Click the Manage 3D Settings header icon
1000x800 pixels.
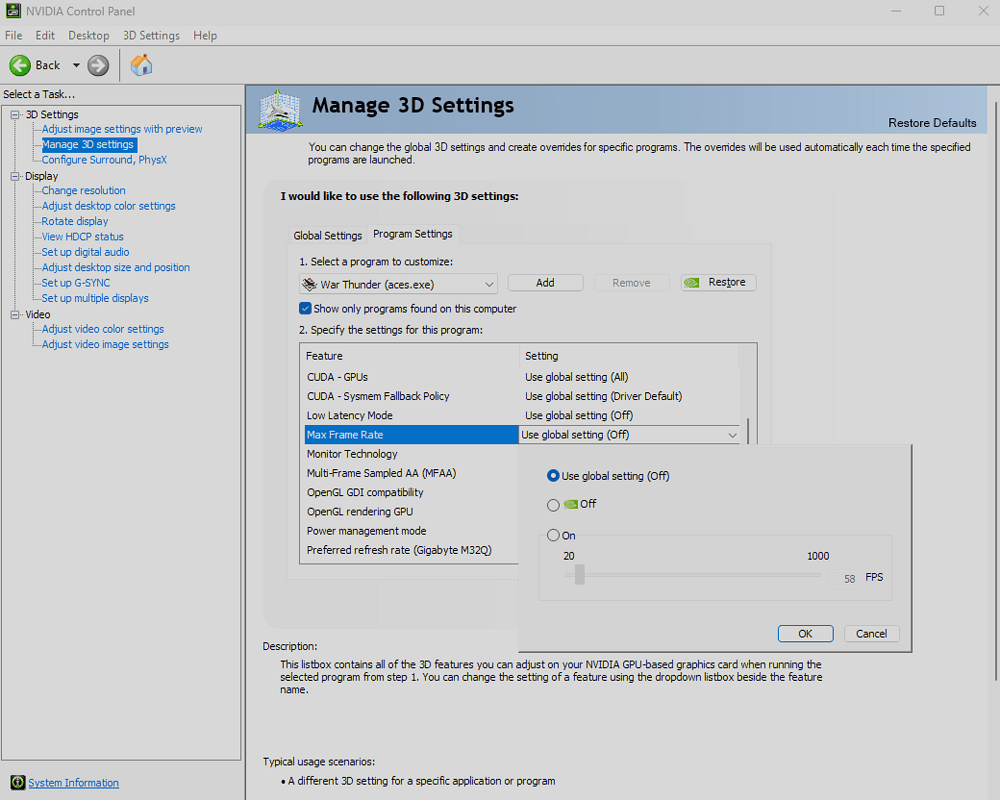click(281, 110)
